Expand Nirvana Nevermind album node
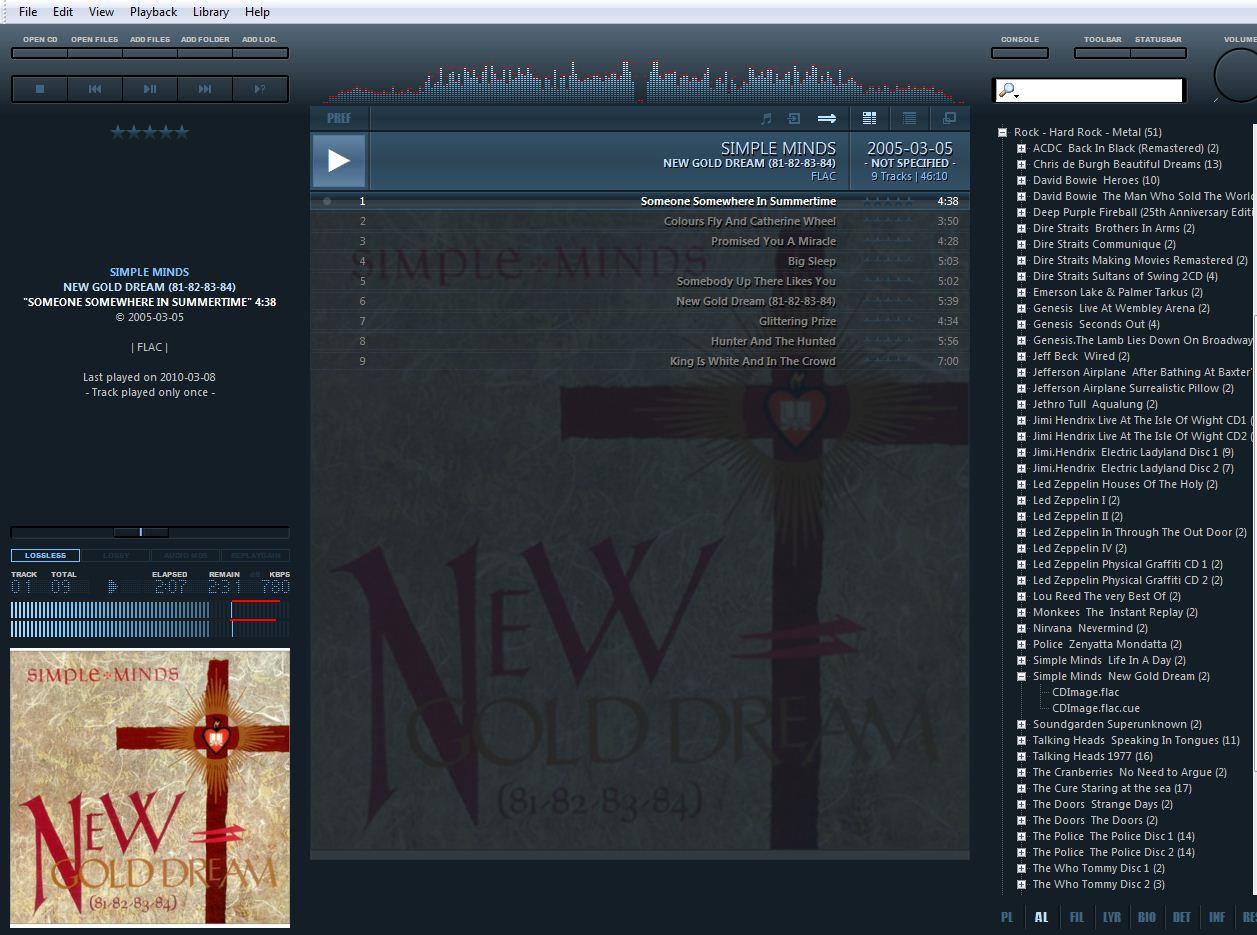The image size is (1257, 935). pyautogui.click(x=1021, y=628)
